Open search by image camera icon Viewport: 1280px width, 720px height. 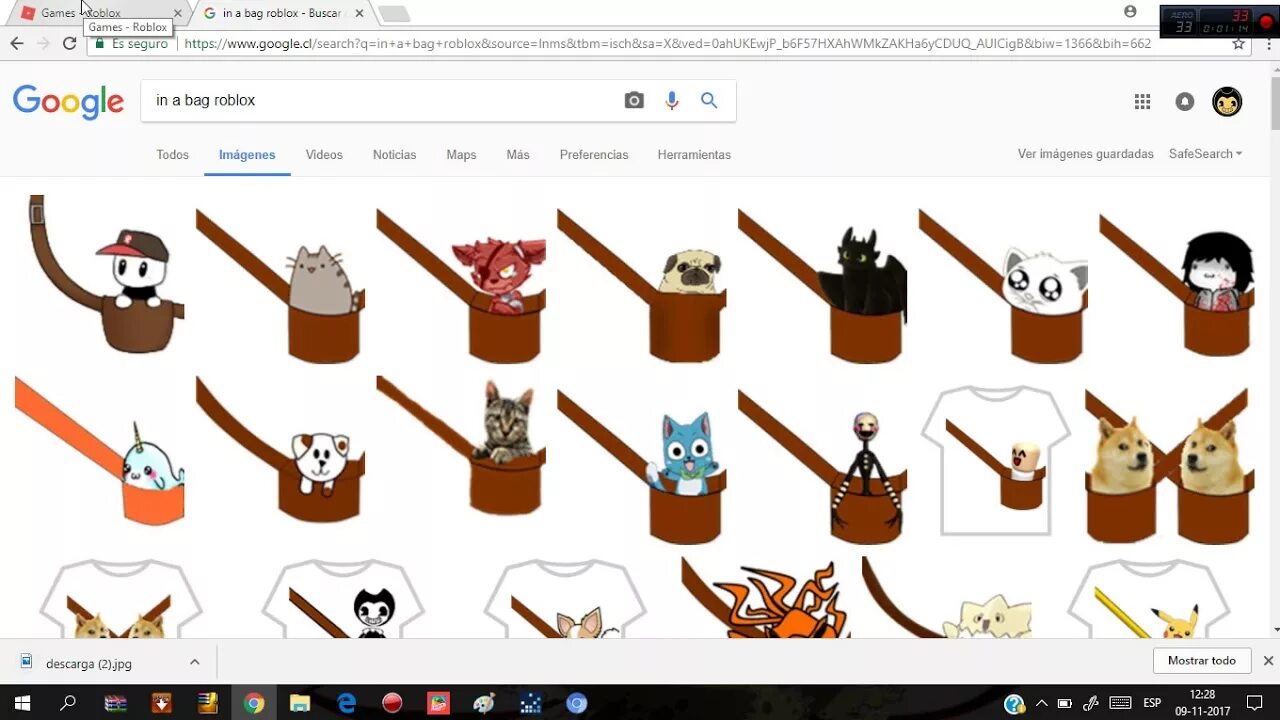(634, 100)
